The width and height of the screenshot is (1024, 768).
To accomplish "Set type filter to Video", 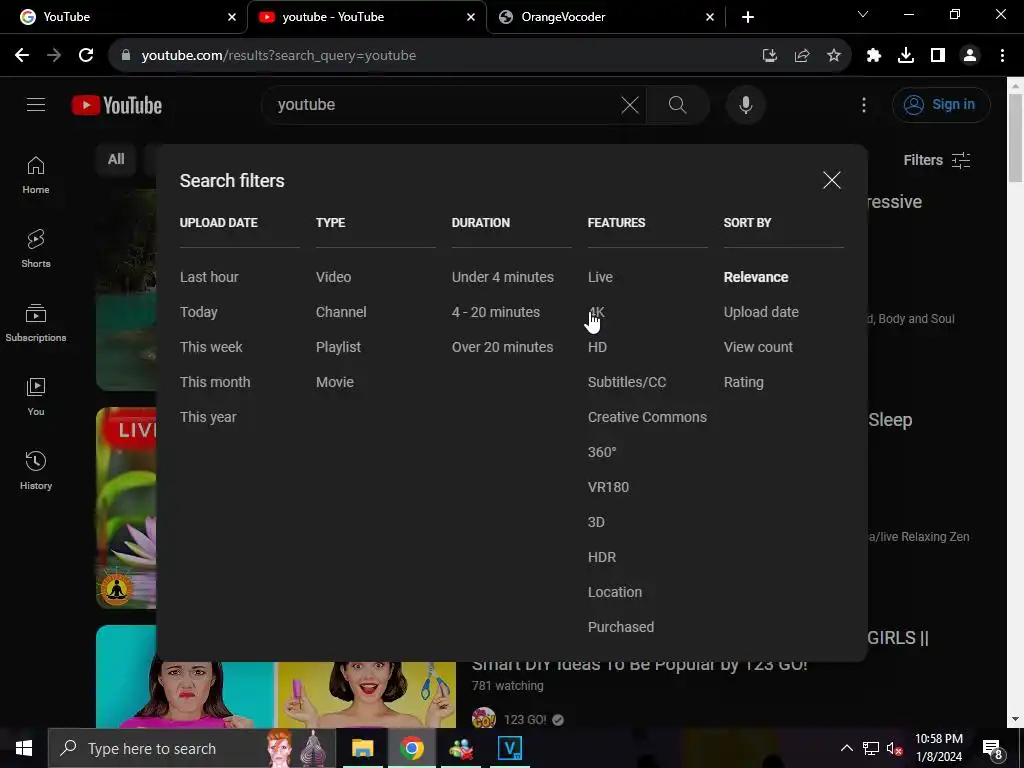I will pyautogui.click(x=333, y=277).
